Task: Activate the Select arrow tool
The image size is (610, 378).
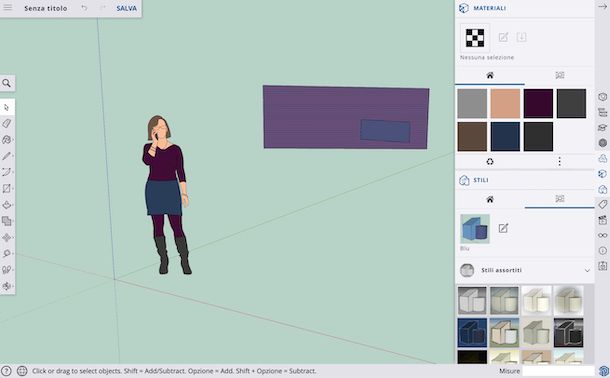Action: coord(7,107)
